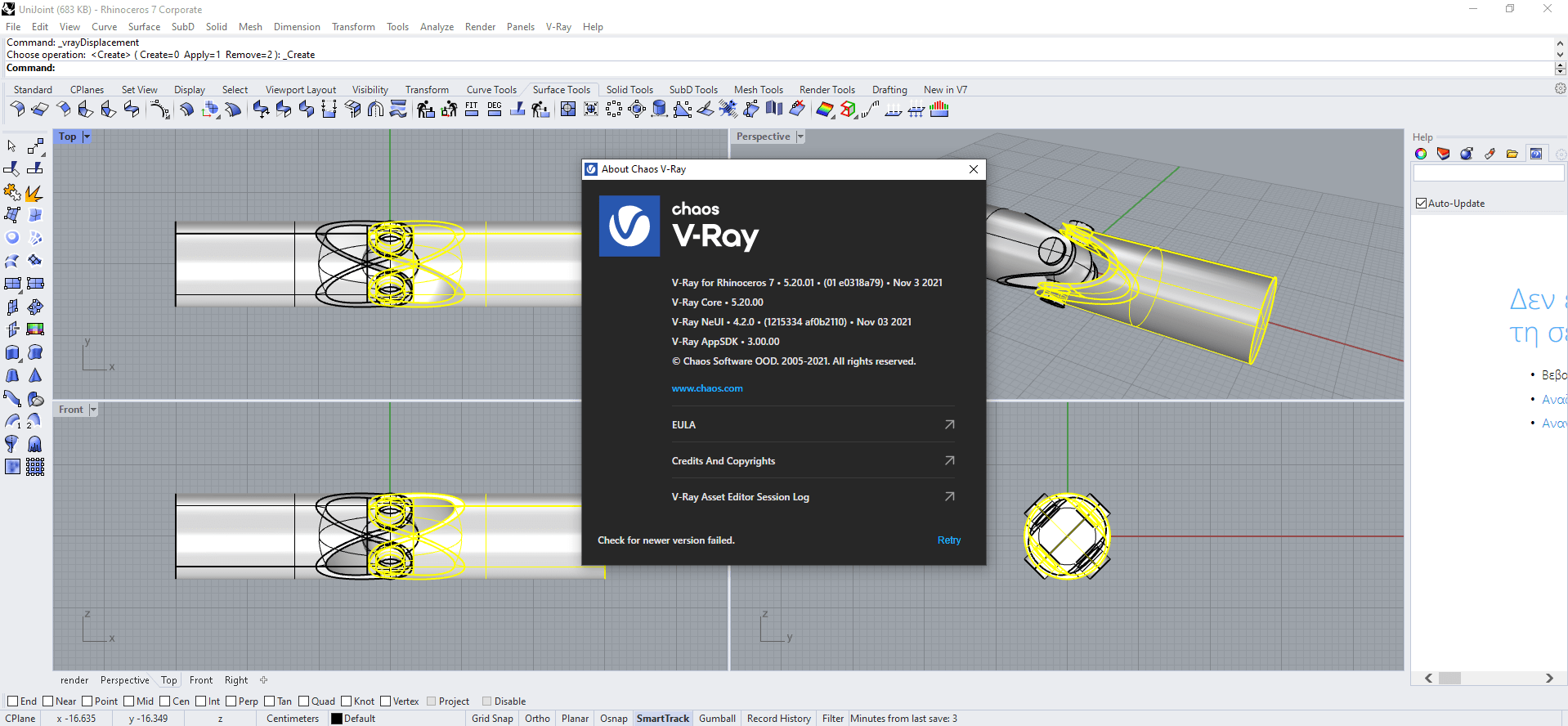Expand Credits And Copyrights arrow
The image size is (1568, 726).
(949, 461)
